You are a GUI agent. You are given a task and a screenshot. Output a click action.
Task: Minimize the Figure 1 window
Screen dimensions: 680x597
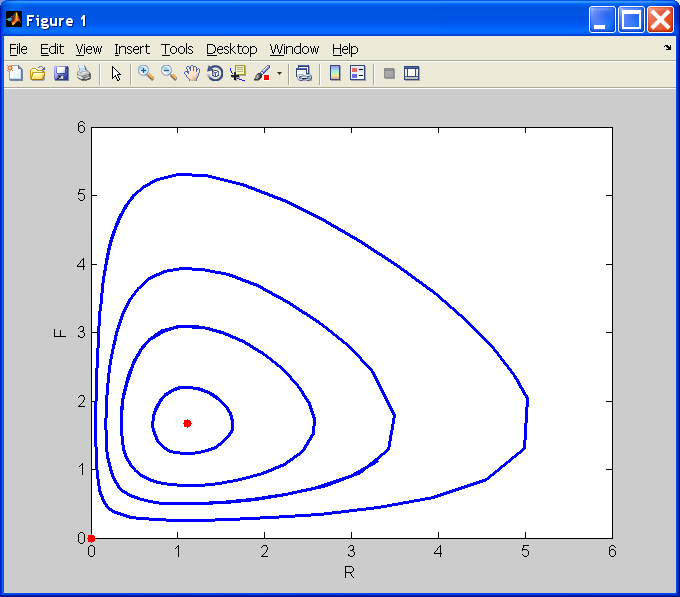point(602,20)
